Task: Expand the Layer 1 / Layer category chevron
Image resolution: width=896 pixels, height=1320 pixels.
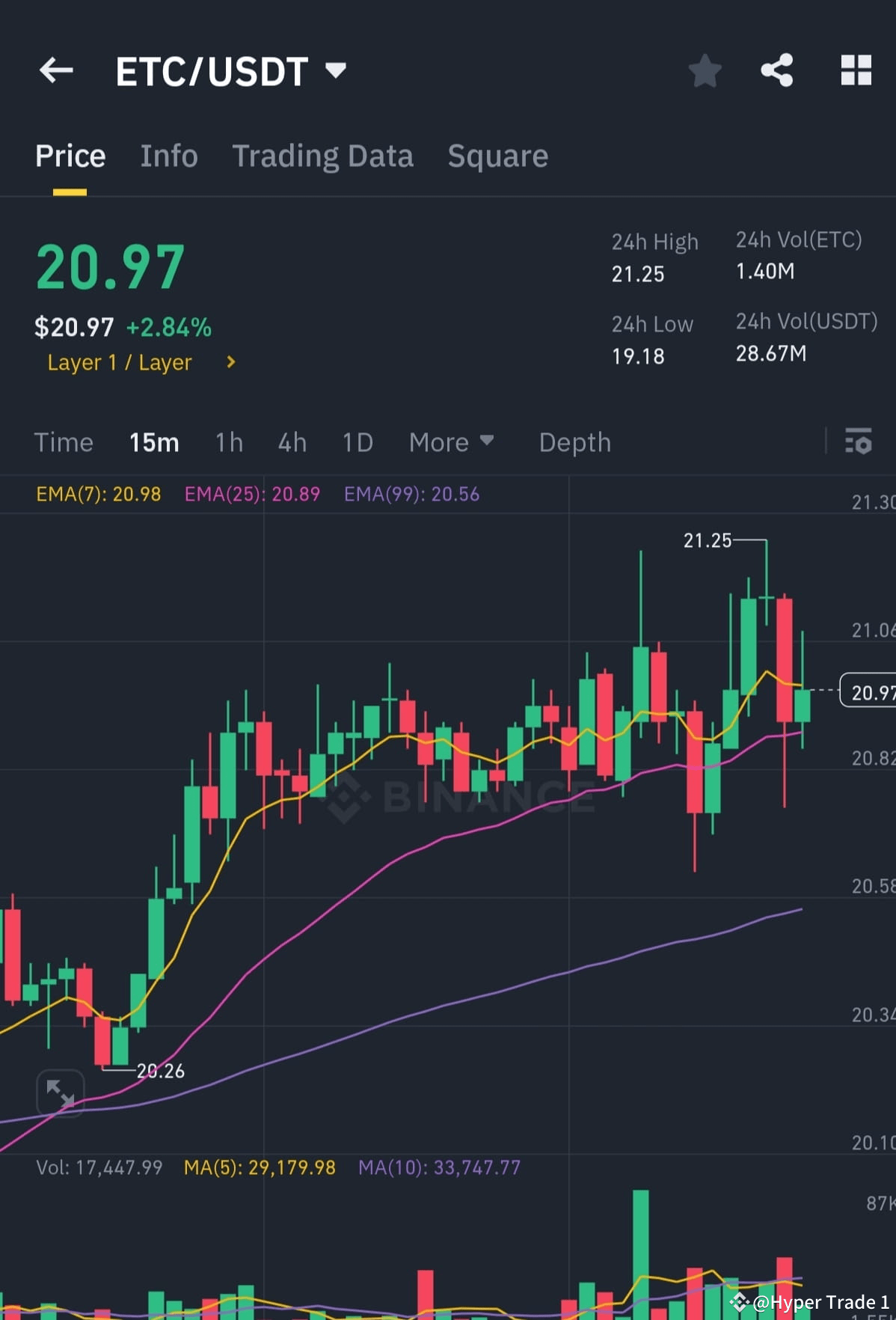Action: (230, 362)
